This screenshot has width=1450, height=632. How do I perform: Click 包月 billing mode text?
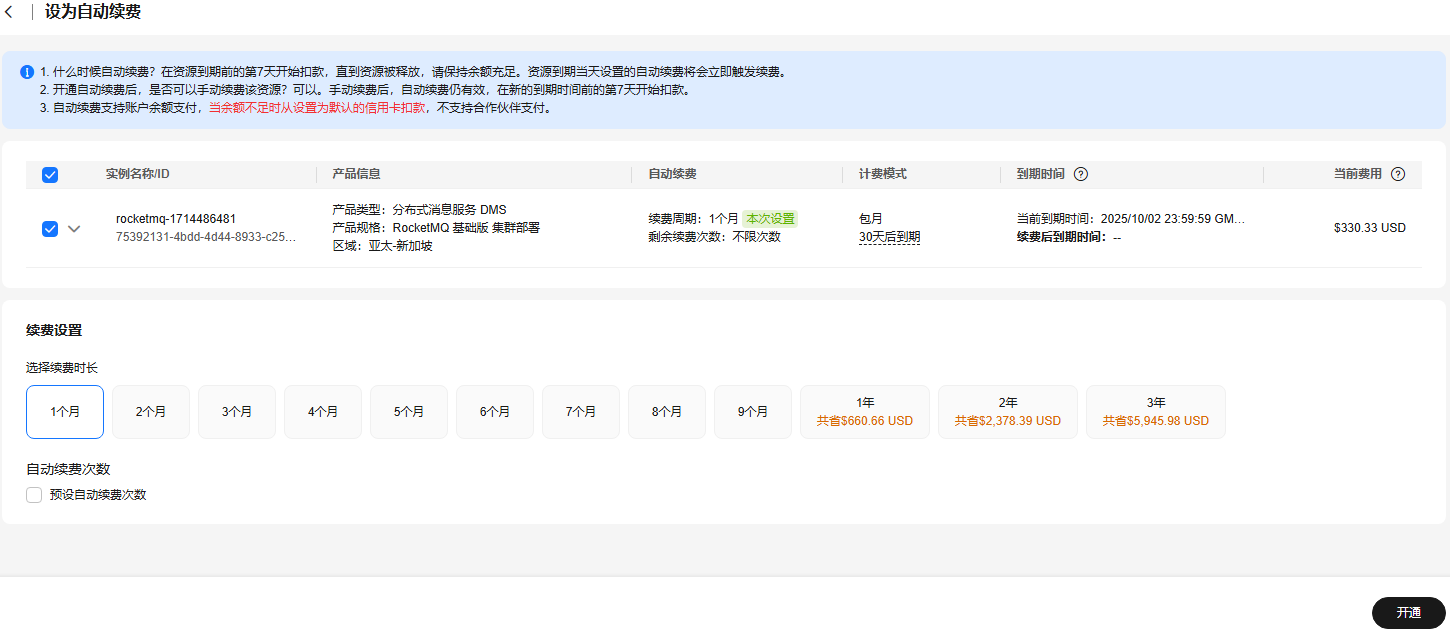click(871, 219)
